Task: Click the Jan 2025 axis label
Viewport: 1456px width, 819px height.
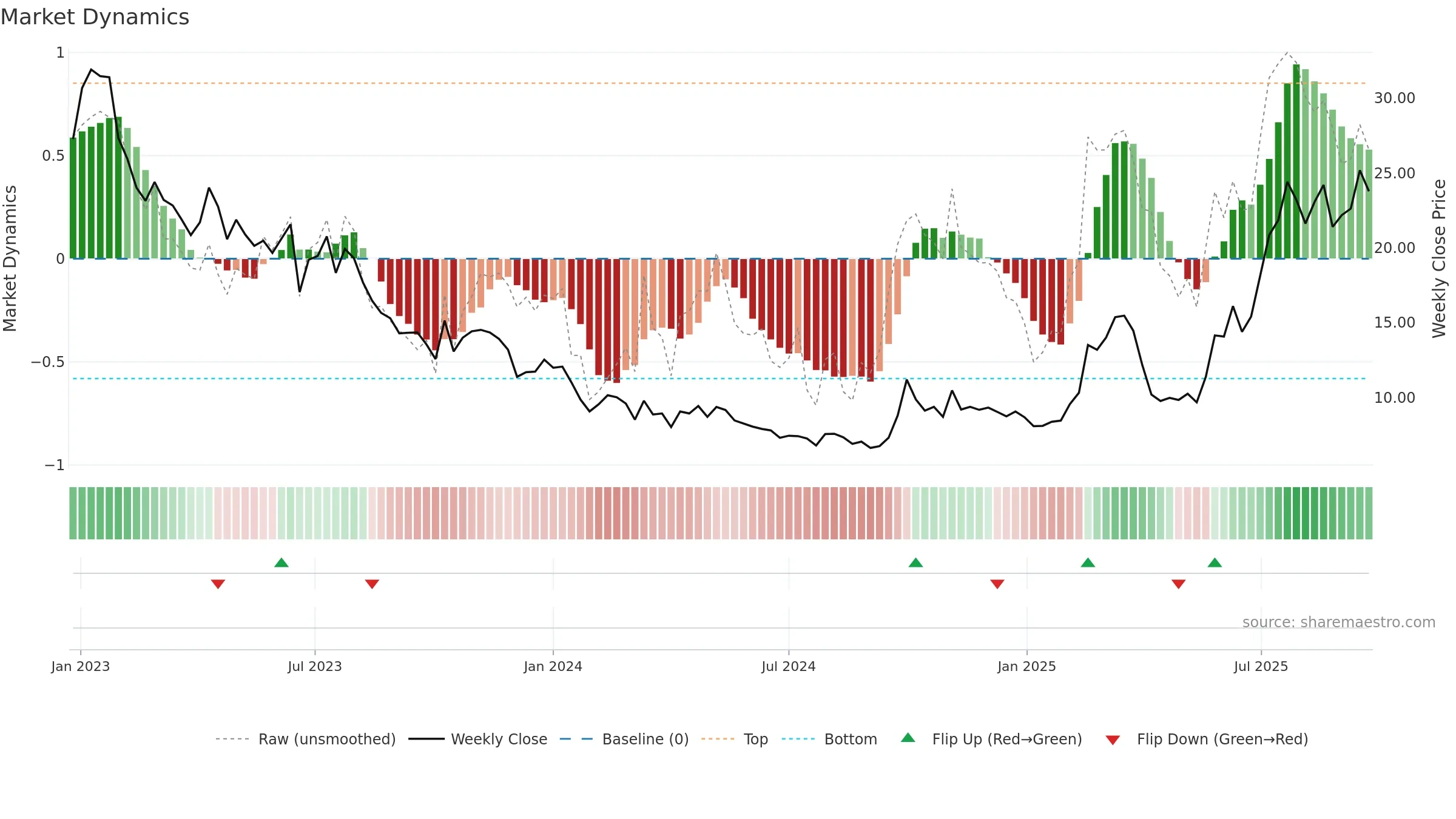Action: [1027, 666]
